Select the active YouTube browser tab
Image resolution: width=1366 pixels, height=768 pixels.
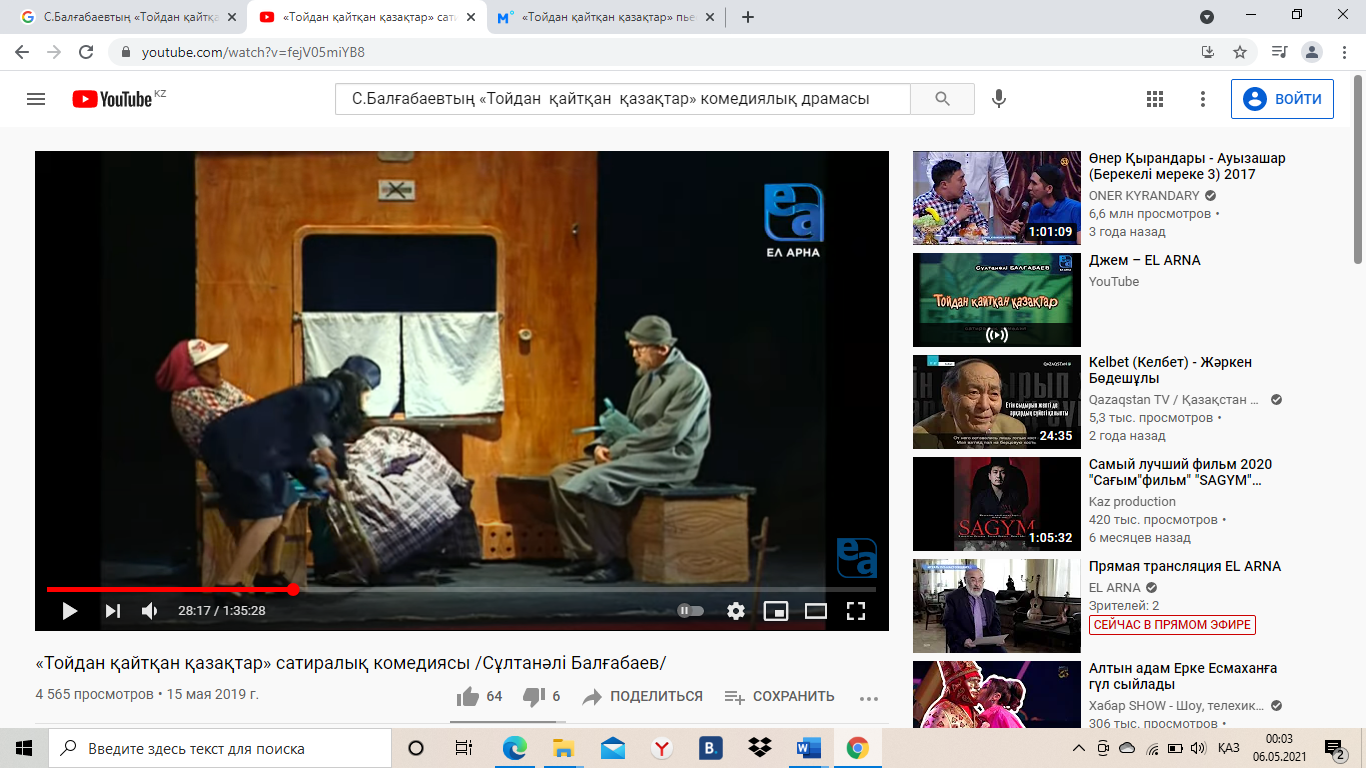click(x=368, y=17)
